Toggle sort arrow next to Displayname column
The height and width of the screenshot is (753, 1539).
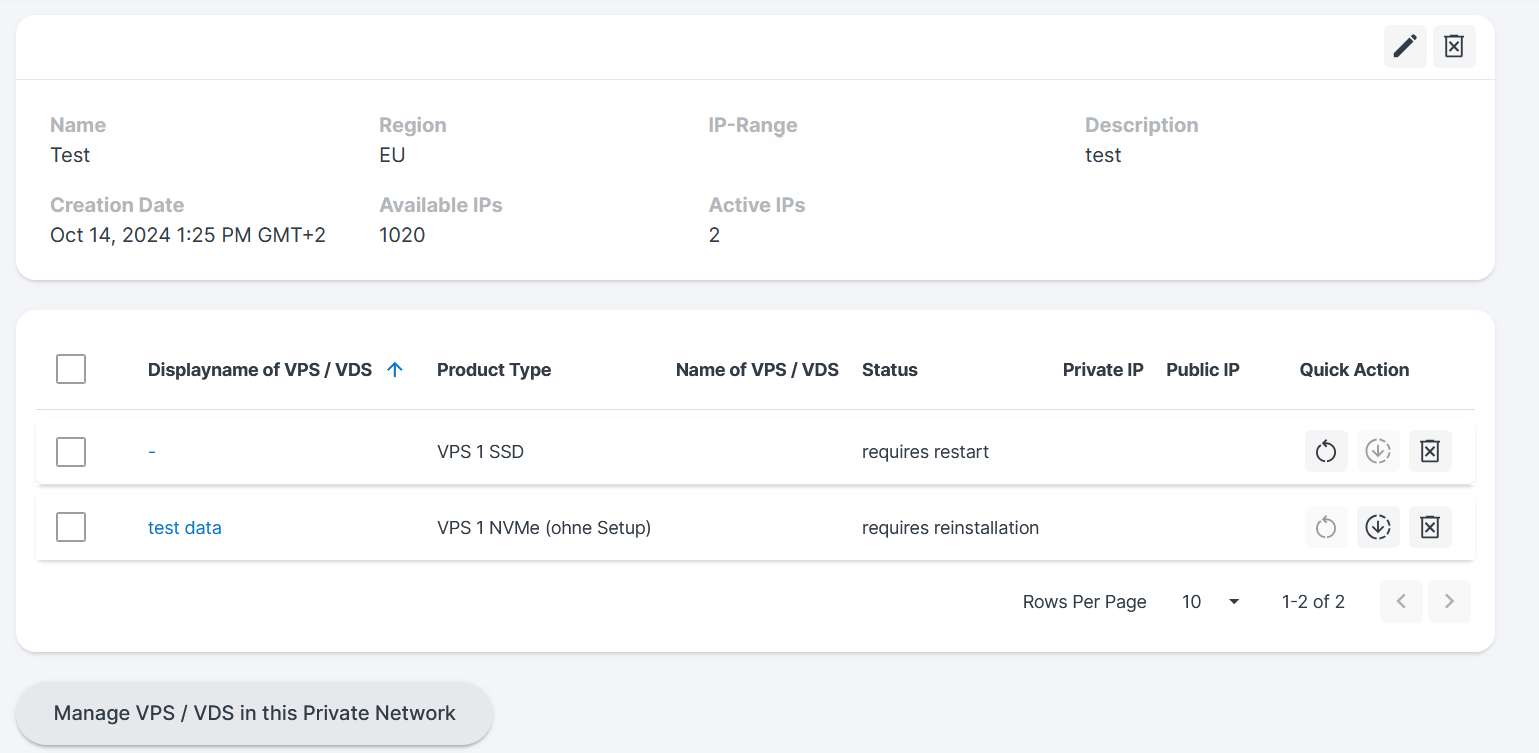pos(395,370)
